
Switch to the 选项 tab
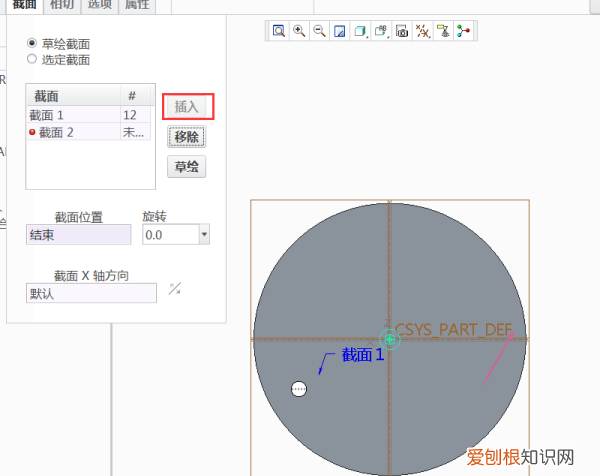point(99,5)
